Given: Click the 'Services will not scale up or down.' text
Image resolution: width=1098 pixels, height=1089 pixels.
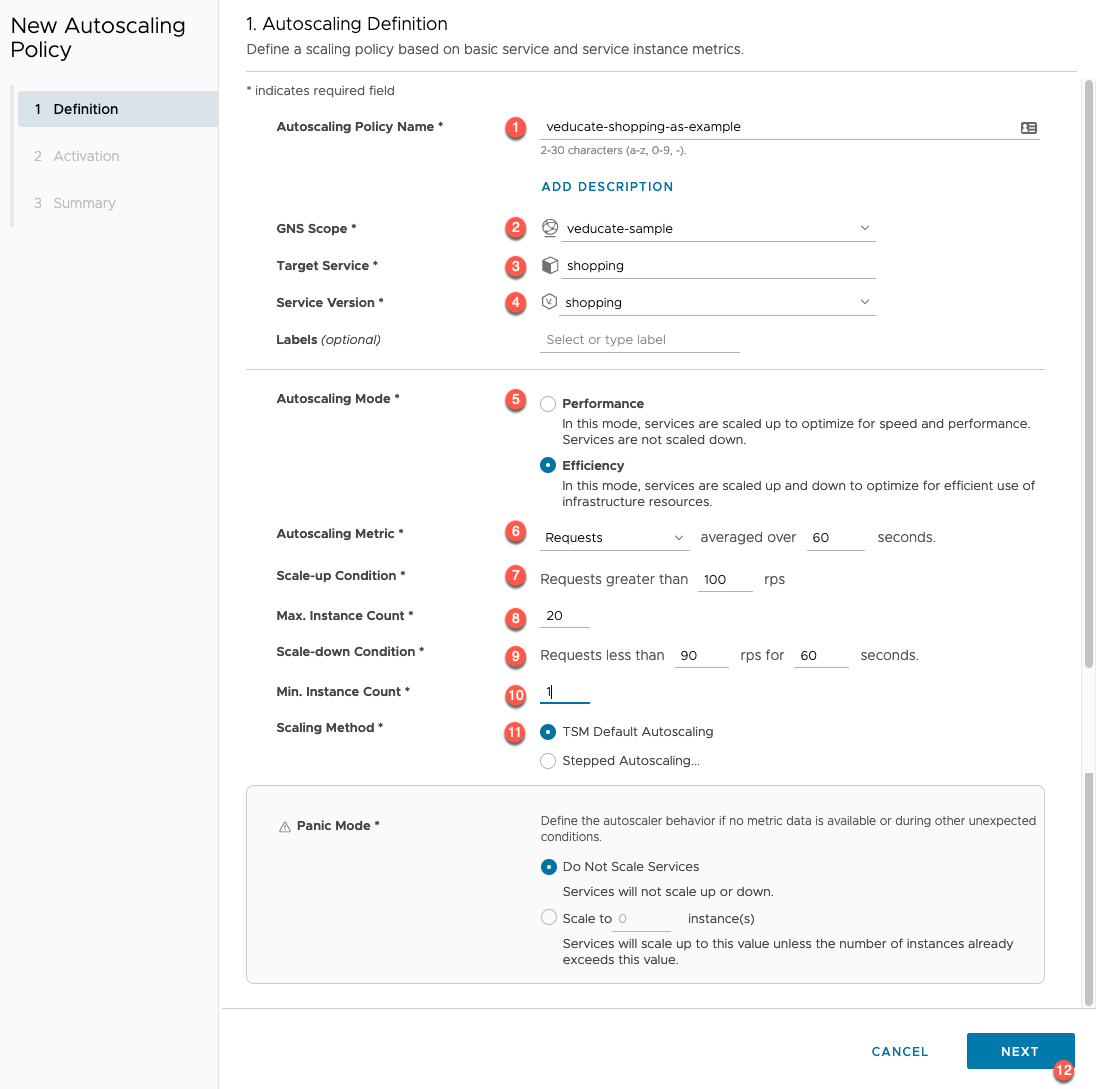Looking at the screenshot, I should pyautogui.click(x=667, y=892).
